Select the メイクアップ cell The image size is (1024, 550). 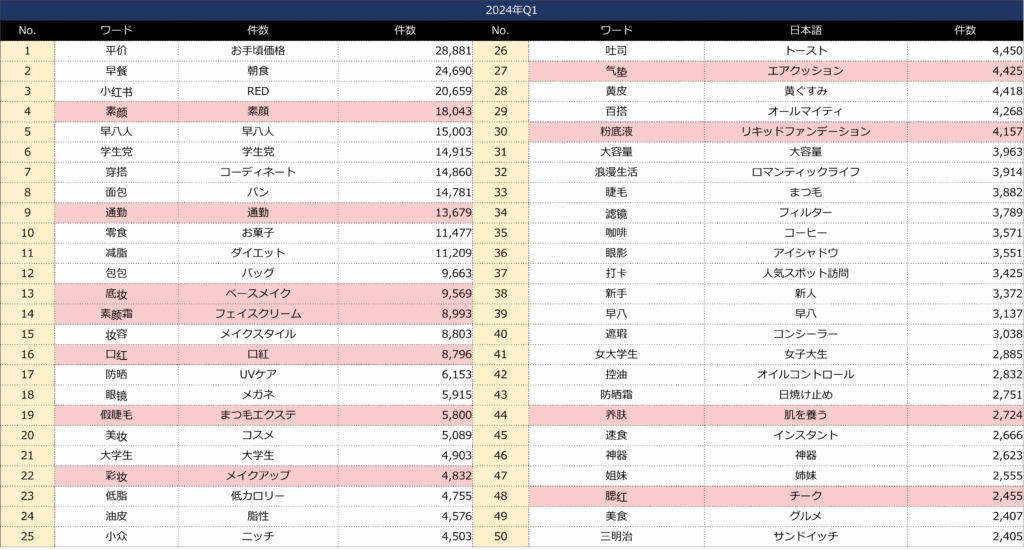pyautogui.click(x=257, y=475)
